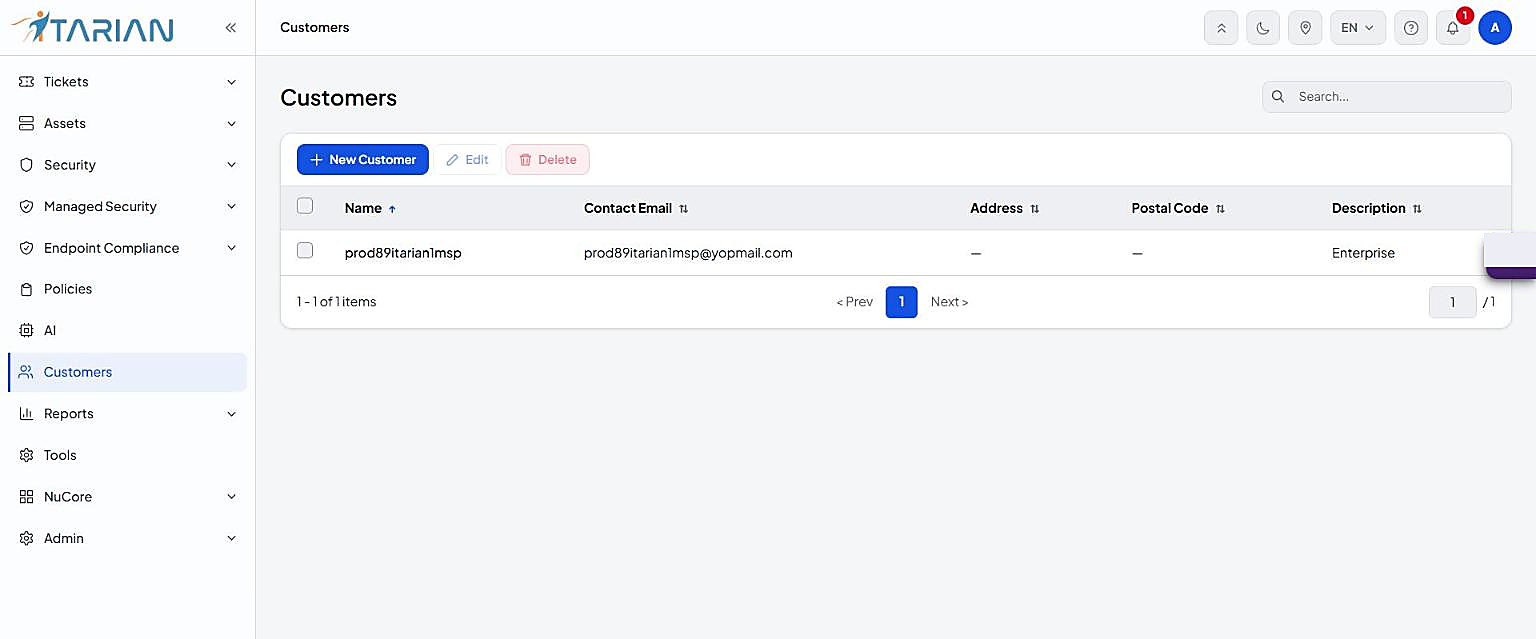
Task: Tick checkbox for prod89itarian1msp row
Action: click(x=305, y=251)
